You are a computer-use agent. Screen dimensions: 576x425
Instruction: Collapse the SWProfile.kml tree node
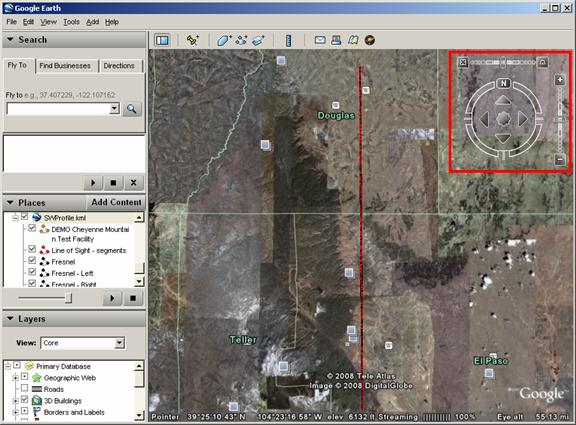pyautogui.click(x=15, y=218)
